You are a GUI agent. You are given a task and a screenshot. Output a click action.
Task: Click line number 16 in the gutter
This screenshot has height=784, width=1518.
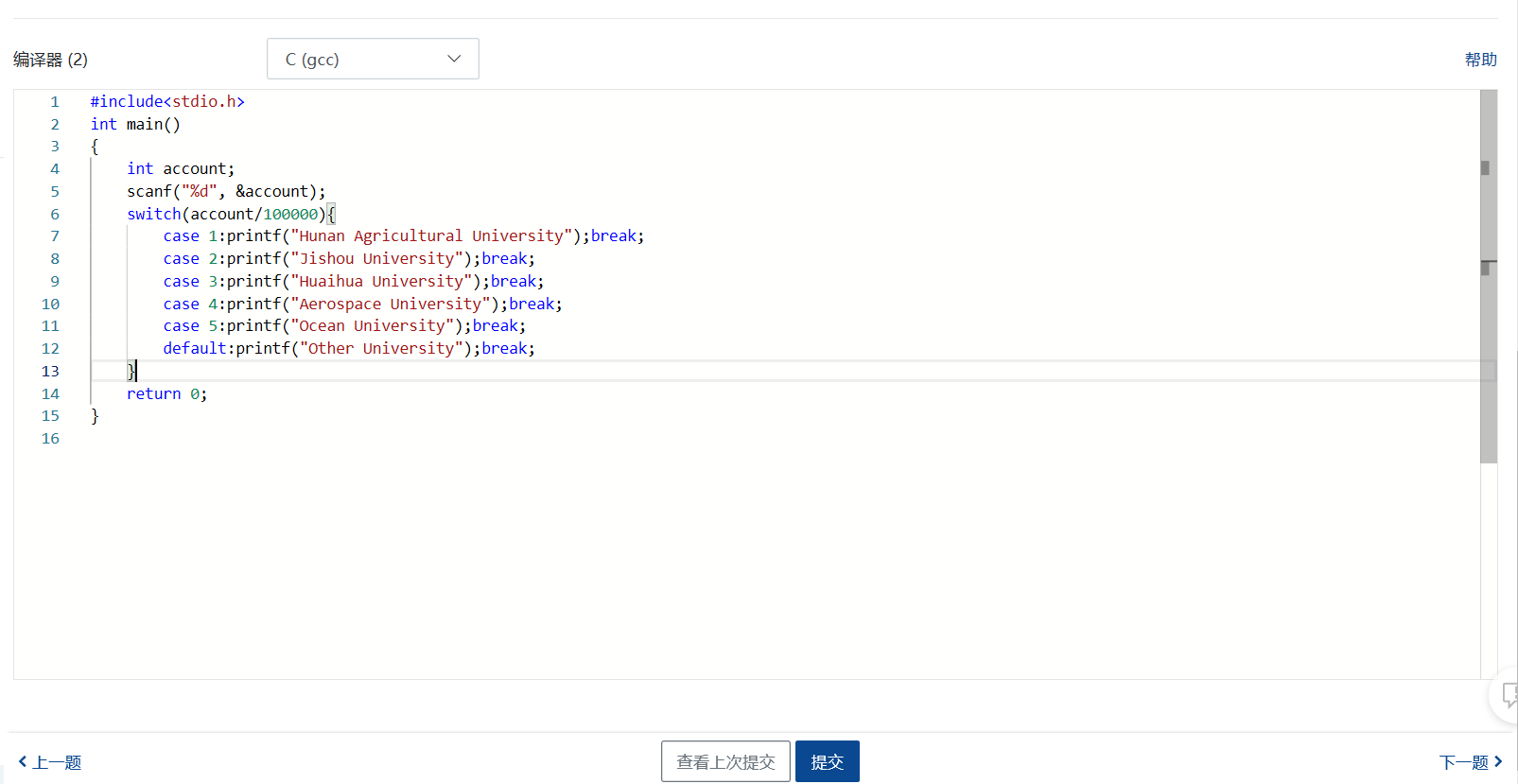click(x=50, y=438)
